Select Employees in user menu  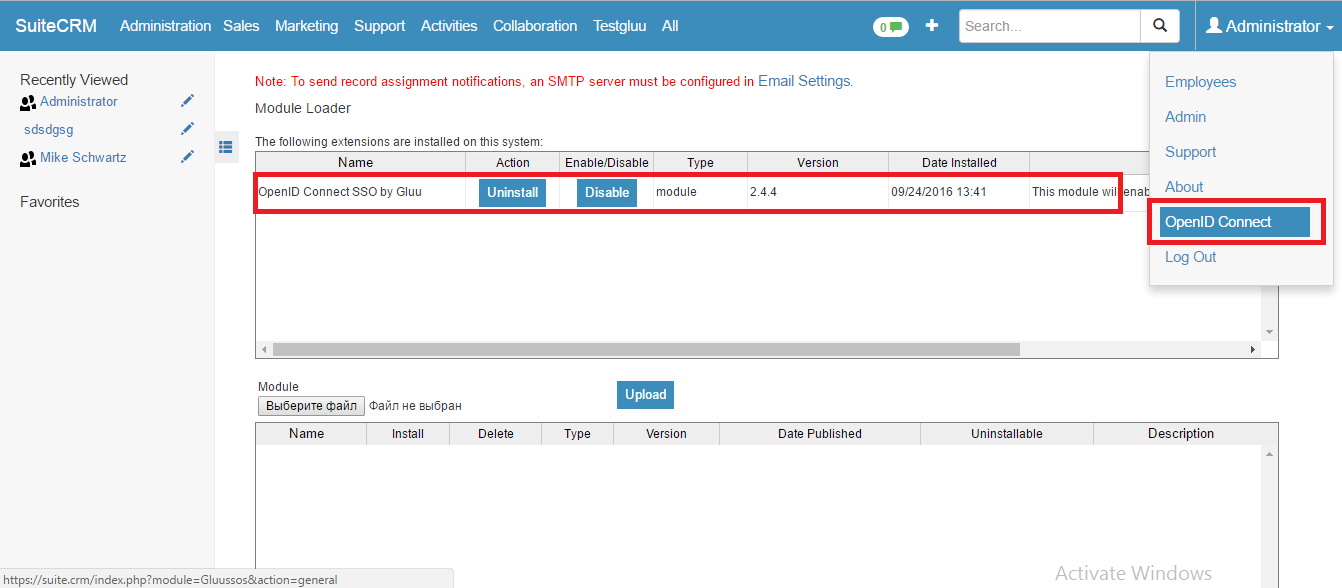coord(1200,82)
